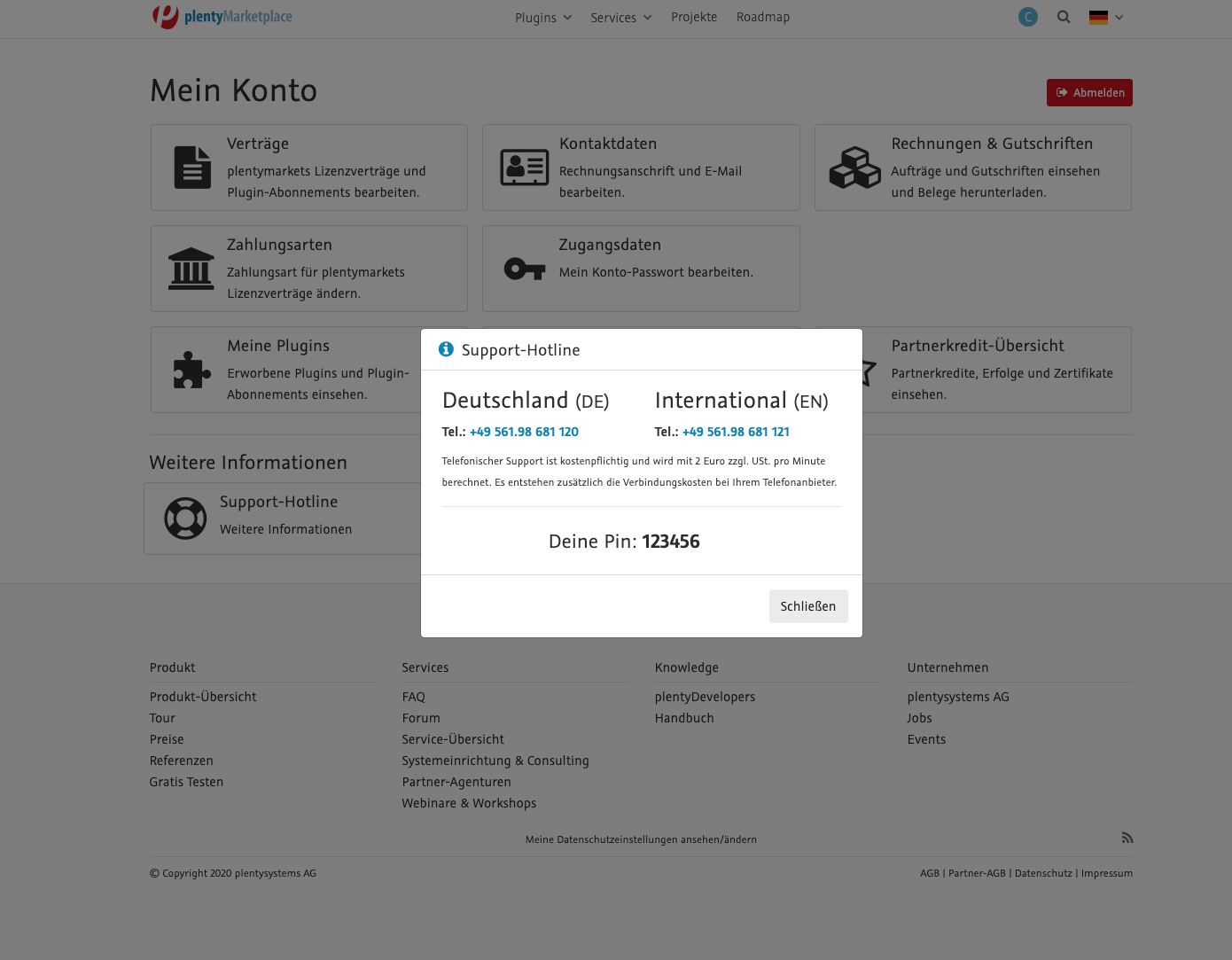This screenshot has height=960, width=1232.
Task: Click the Verträge document icon
Action: (192, 168)
